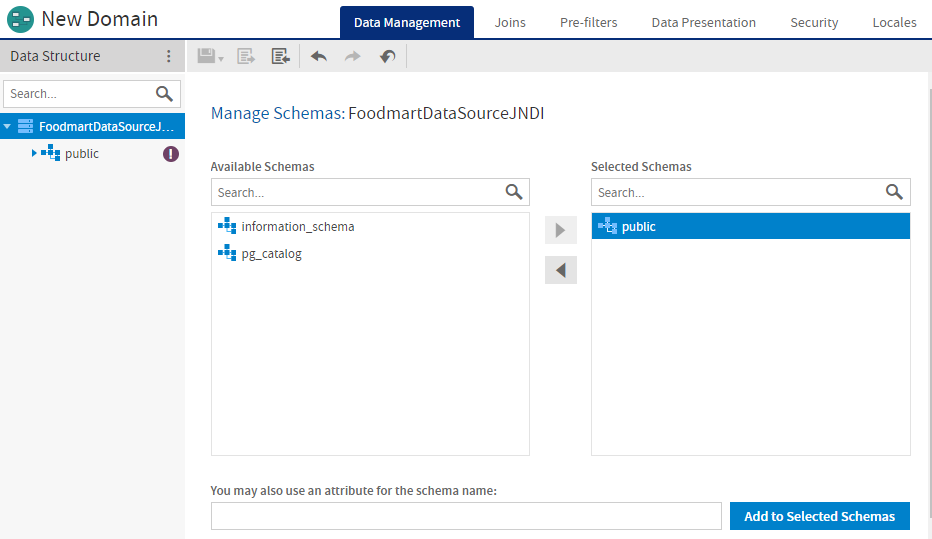Viewport: 932px width, 539px height.
Task: Click the Undo All toolbar icon
Action: [388, 56]
